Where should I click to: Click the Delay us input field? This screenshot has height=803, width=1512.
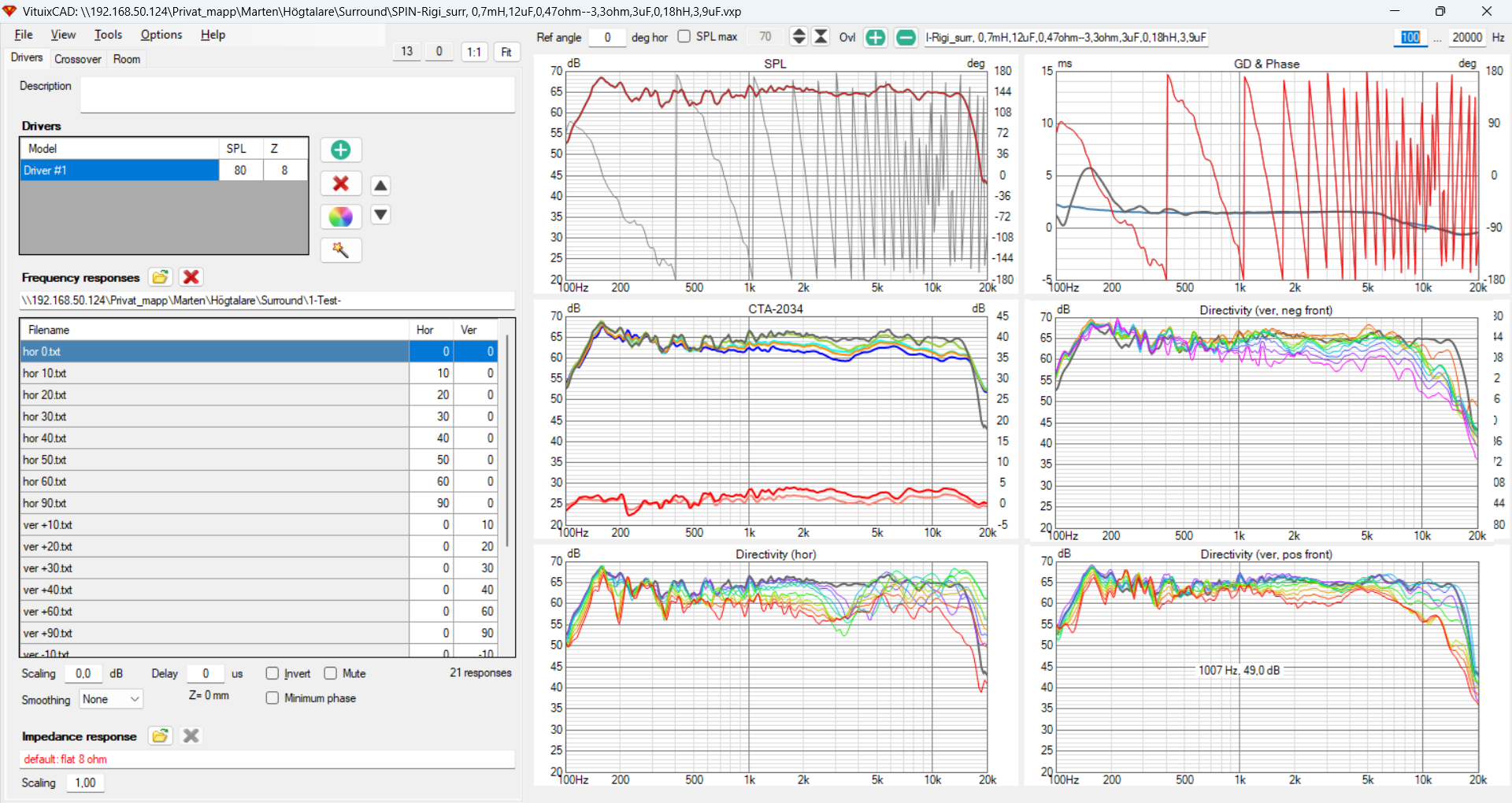pyautogui.click(x=206, y=673)
